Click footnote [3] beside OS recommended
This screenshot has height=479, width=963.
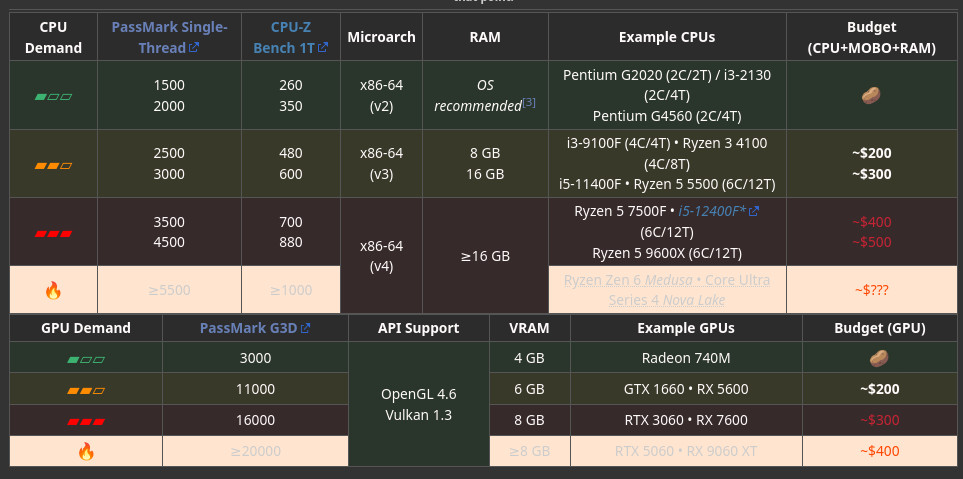pos(529,103)
